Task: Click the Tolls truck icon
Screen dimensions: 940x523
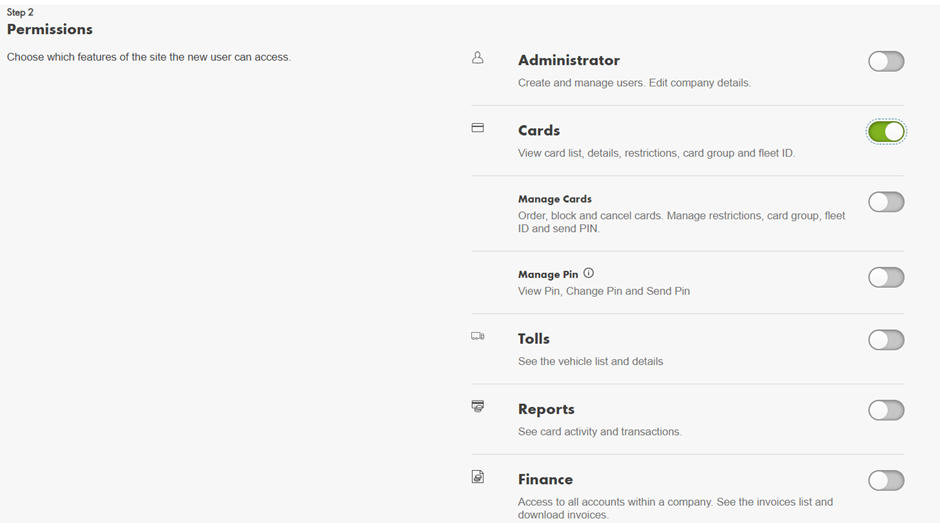Action: tap(477, 337)
